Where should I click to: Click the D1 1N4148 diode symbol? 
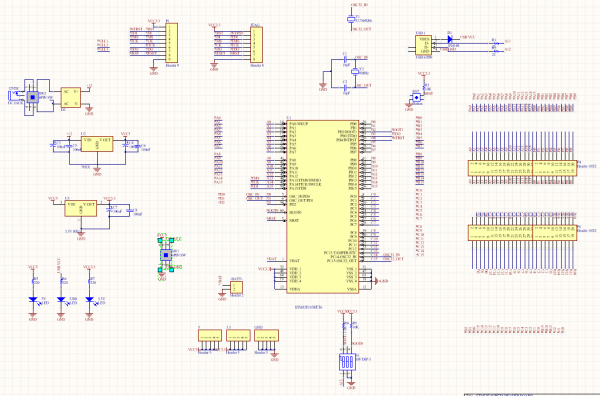coord(450,39)
